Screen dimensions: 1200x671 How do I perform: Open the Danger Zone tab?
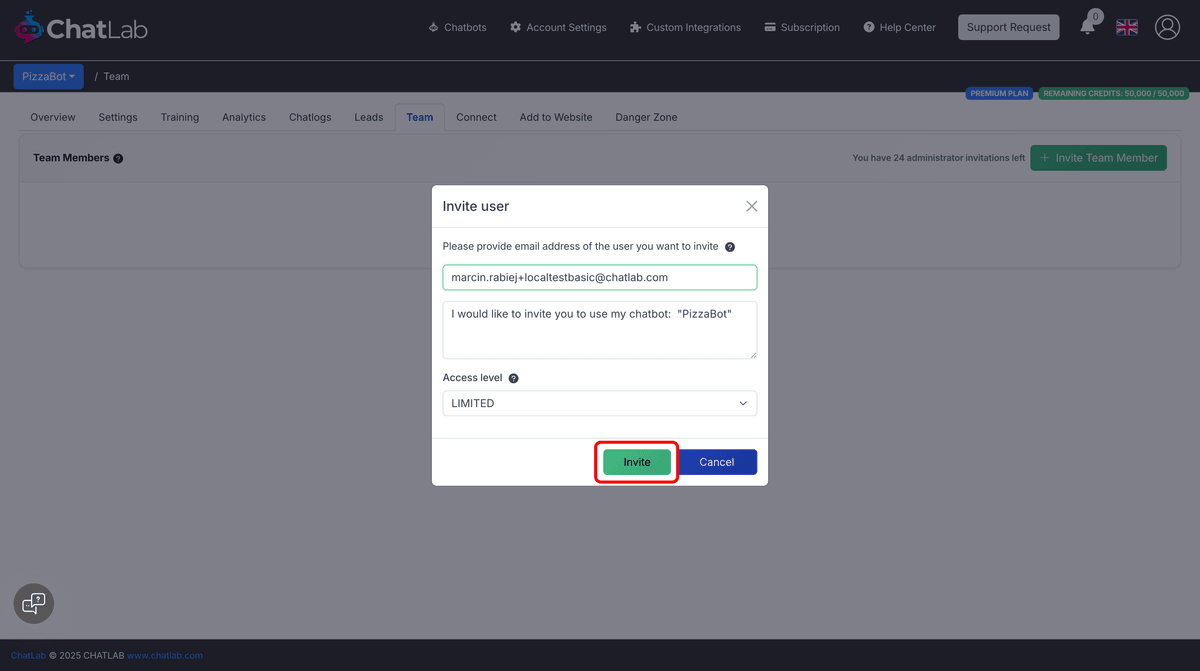645,117
